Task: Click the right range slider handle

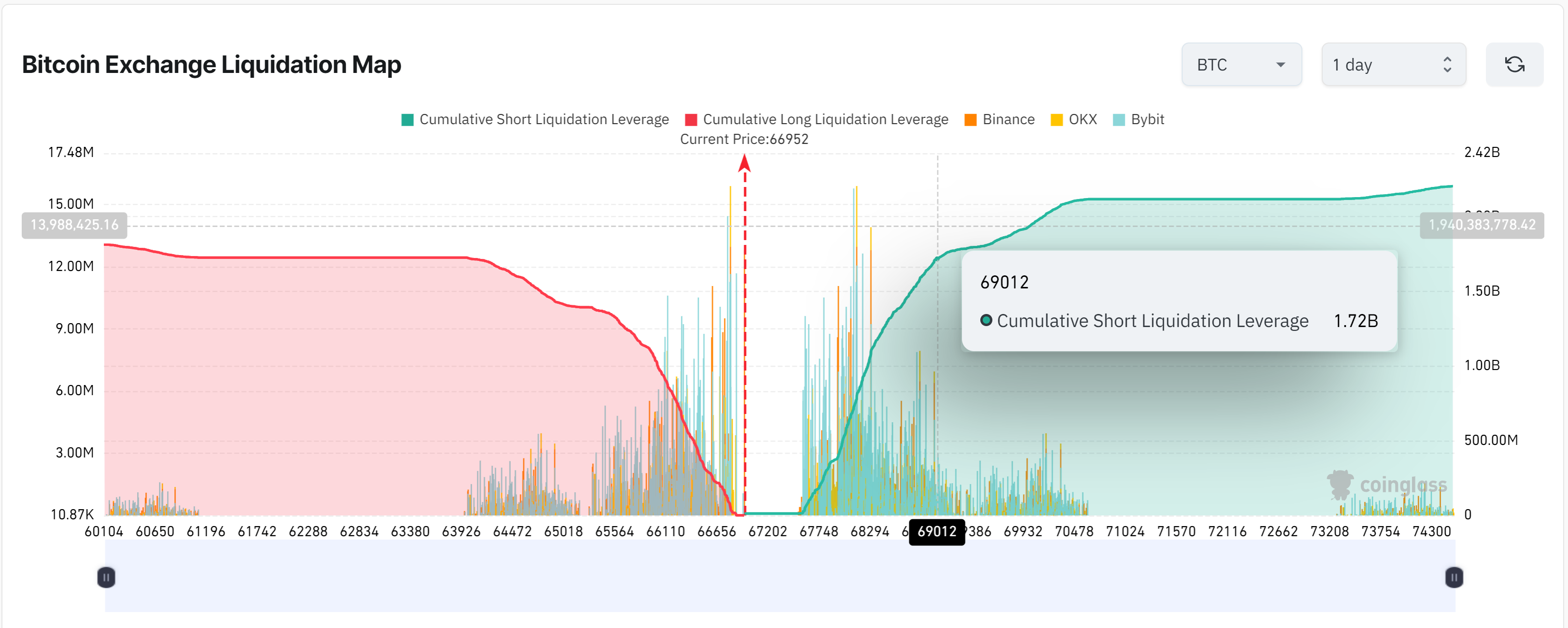Action: (1454, 577)
